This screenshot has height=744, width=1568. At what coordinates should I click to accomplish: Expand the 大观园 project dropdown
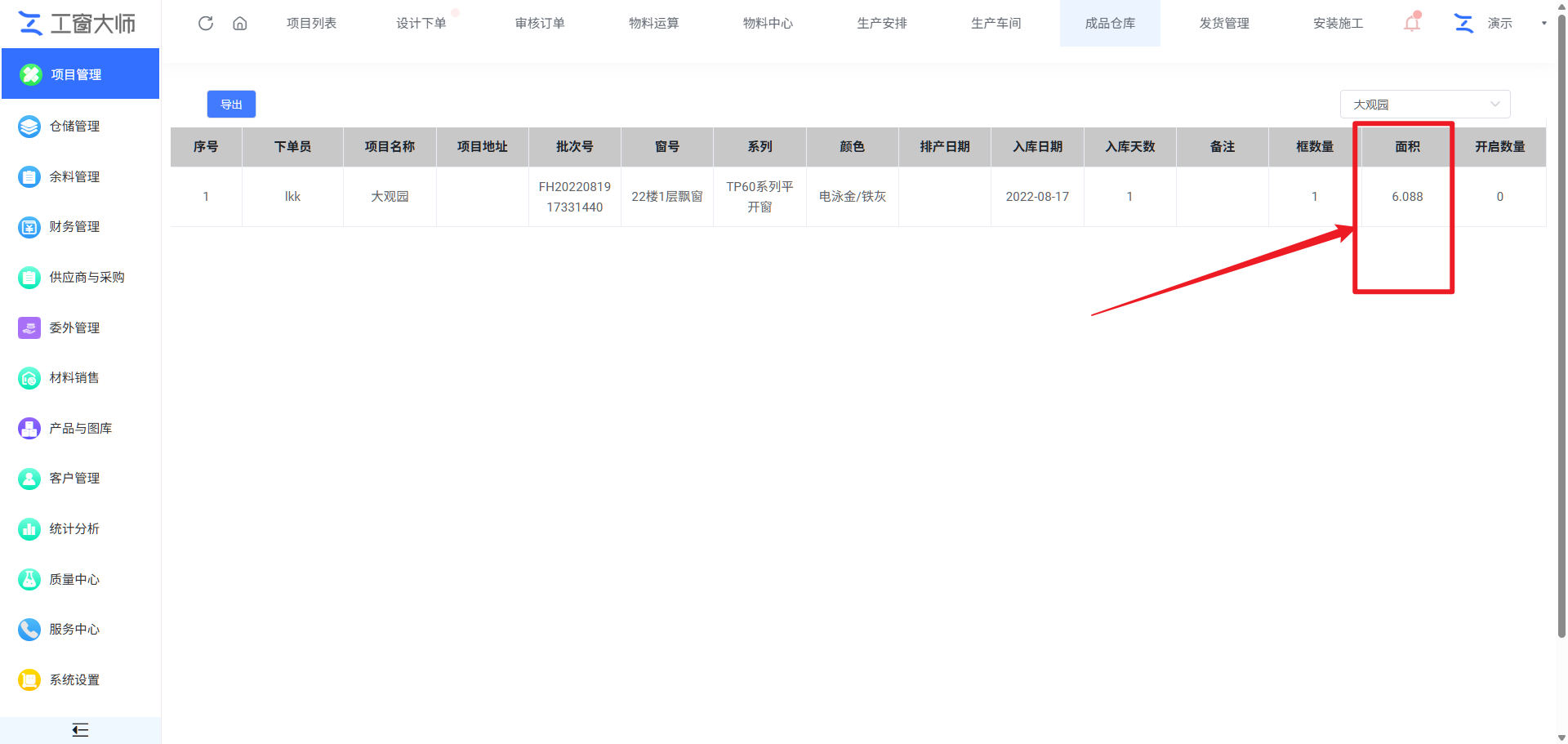1425,105
